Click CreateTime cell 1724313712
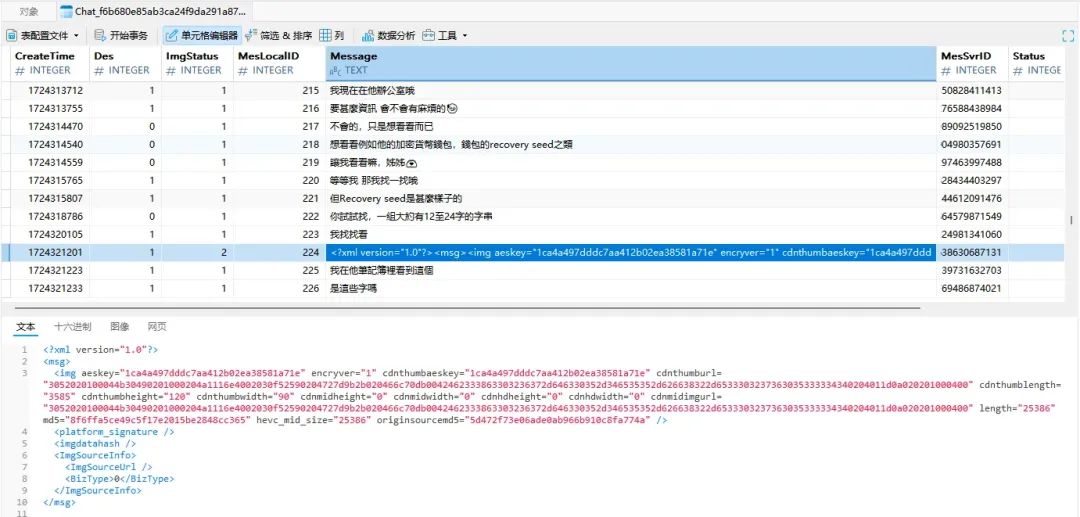Screen dimensions: 1080x517 [50, 90]
